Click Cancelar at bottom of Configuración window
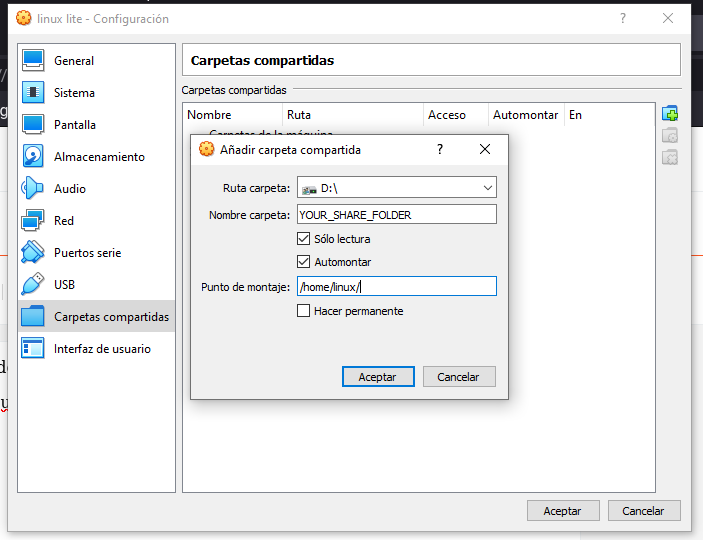The height and width of the screenshot is (540, 703). point(644,510)
